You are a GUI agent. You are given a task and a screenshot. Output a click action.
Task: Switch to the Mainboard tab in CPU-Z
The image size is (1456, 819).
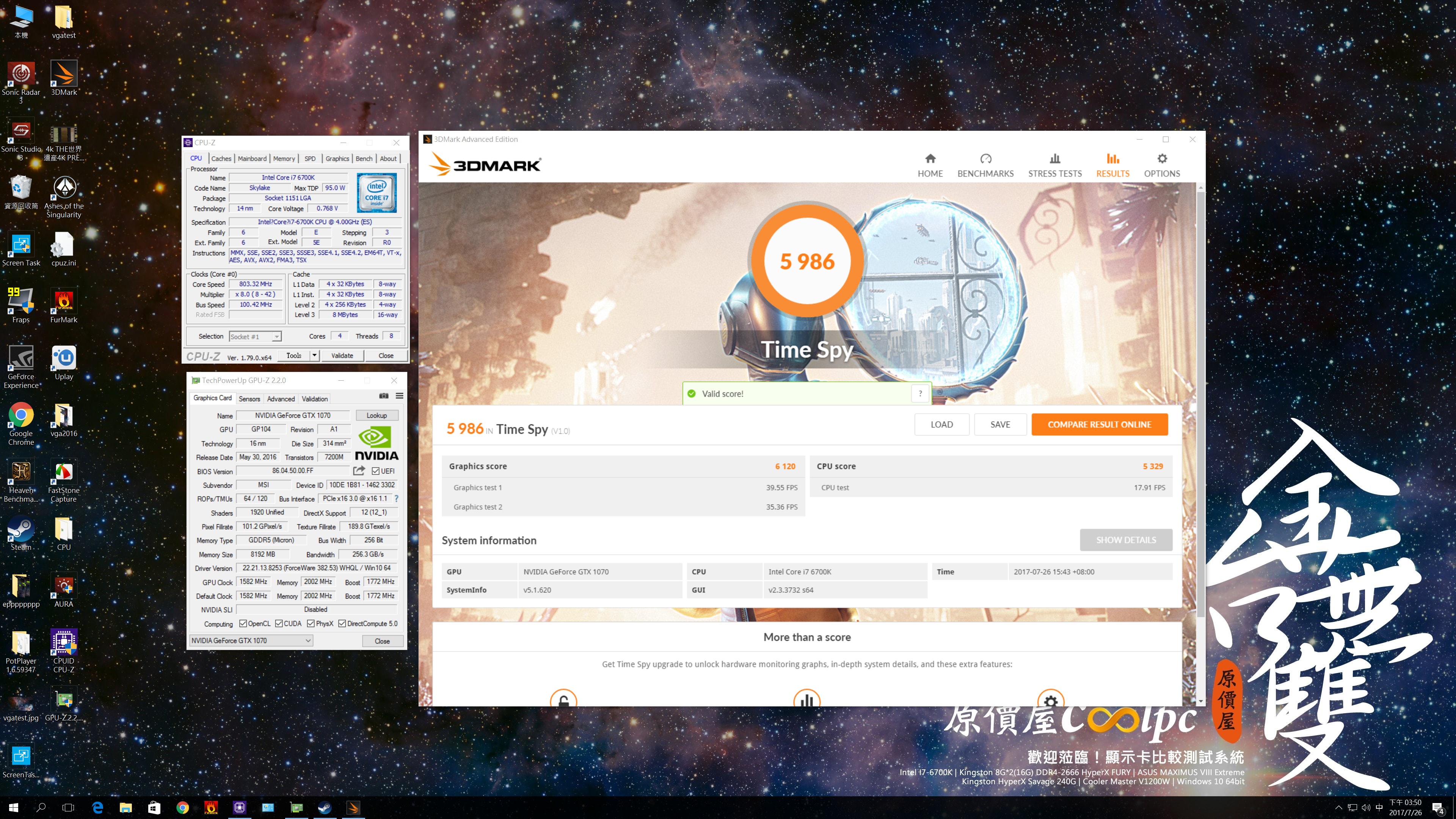tap(252, 159)
